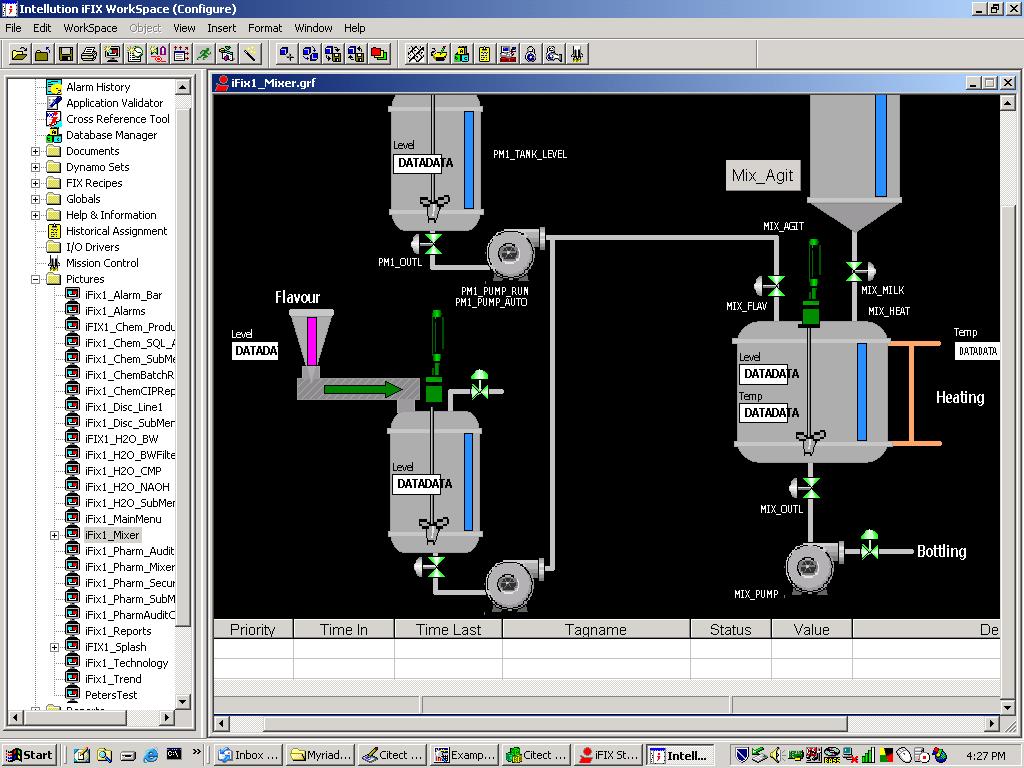
Task: Select Mission Control in the tree
Action: 102,263
